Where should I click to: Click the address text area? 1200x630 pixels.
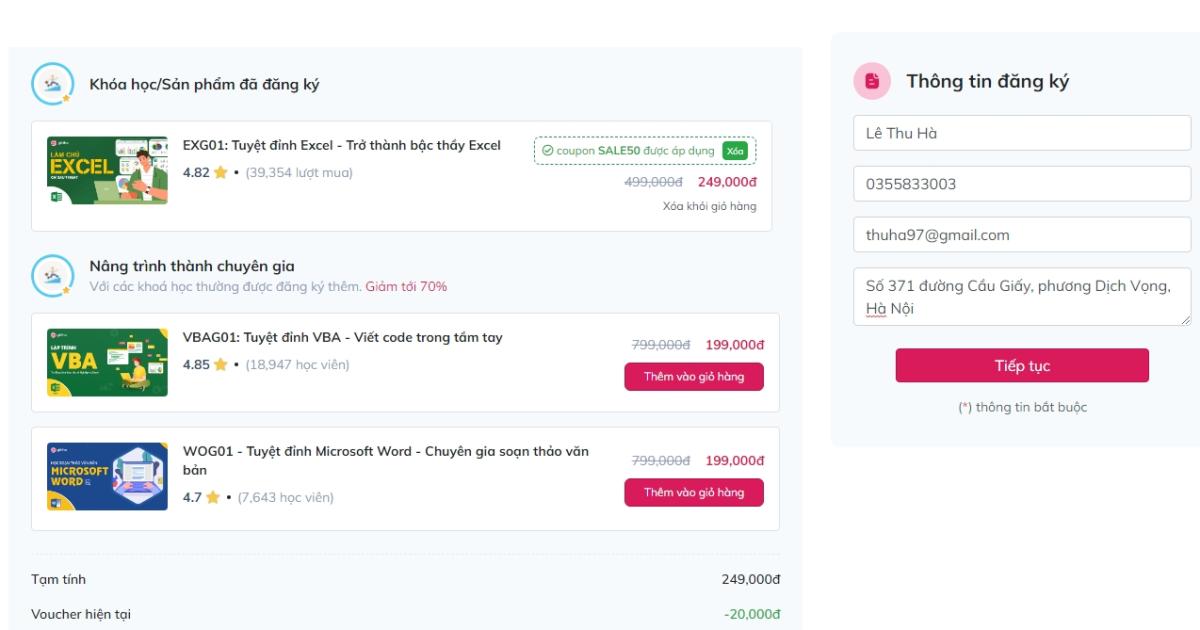(1022, 296)
